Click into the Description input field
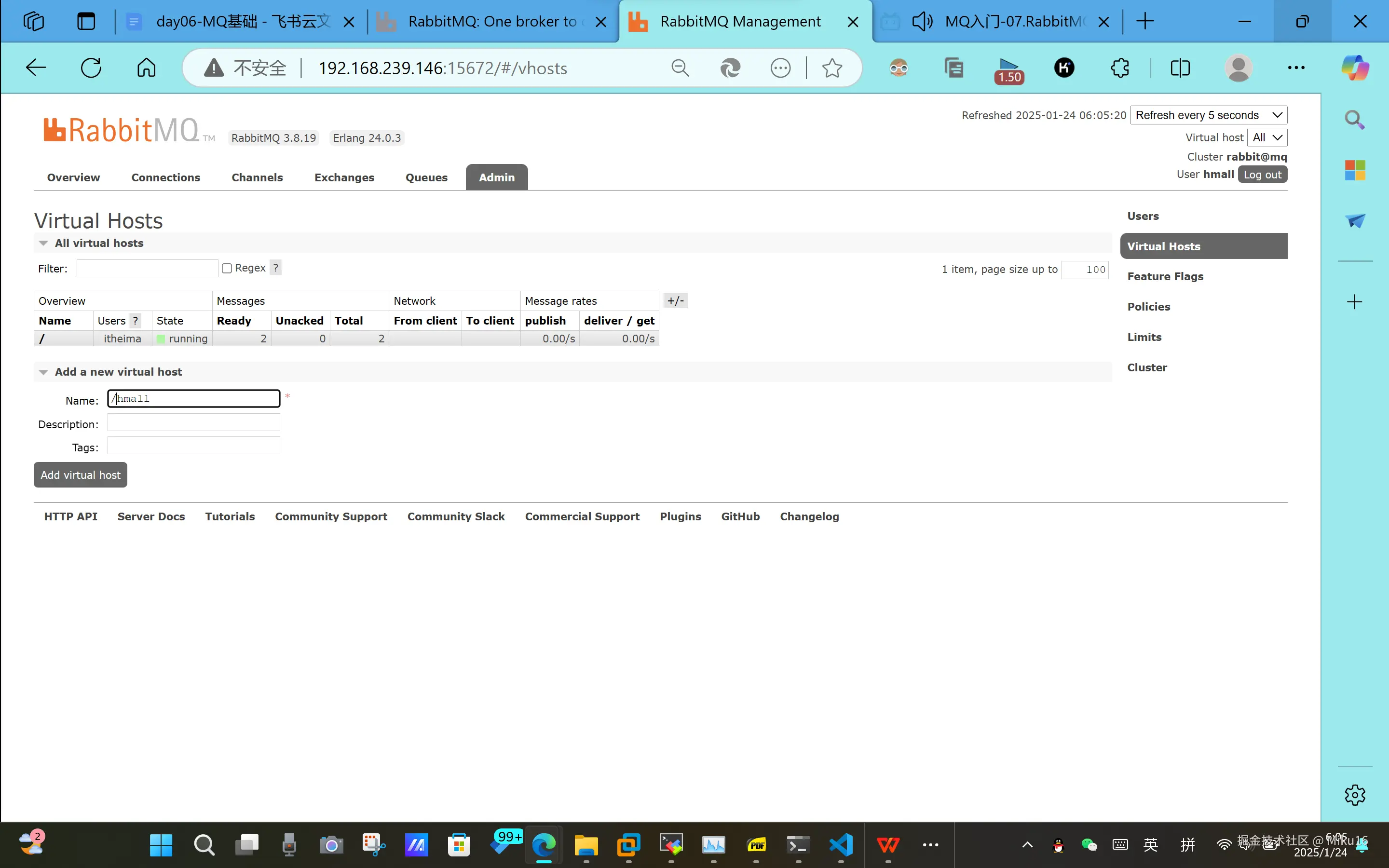The width and height of the screenshot is (1389, 868). tap(193, 423)
